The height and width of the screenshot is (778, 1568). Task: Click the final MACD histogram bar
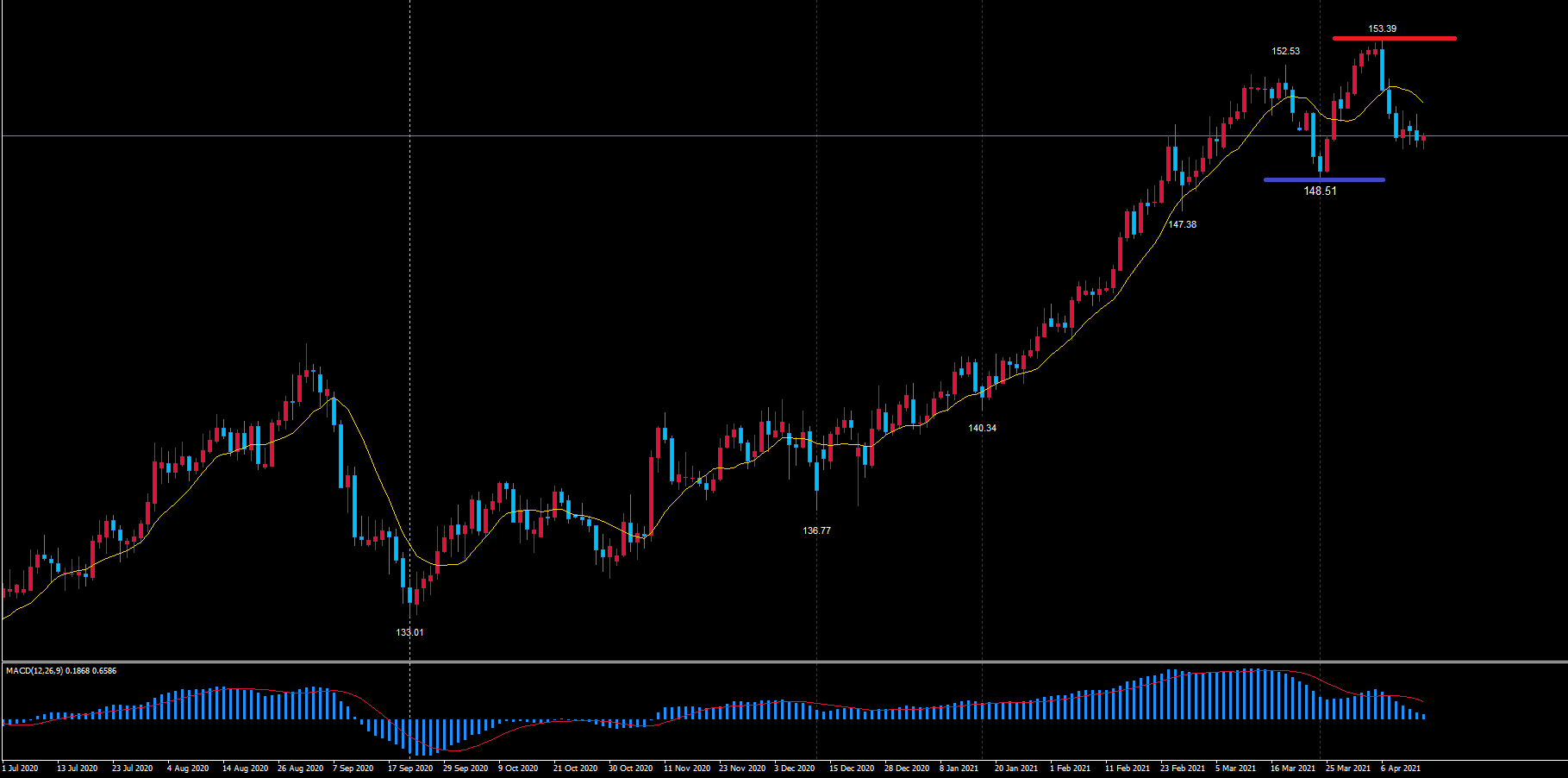coord(1423,716)
